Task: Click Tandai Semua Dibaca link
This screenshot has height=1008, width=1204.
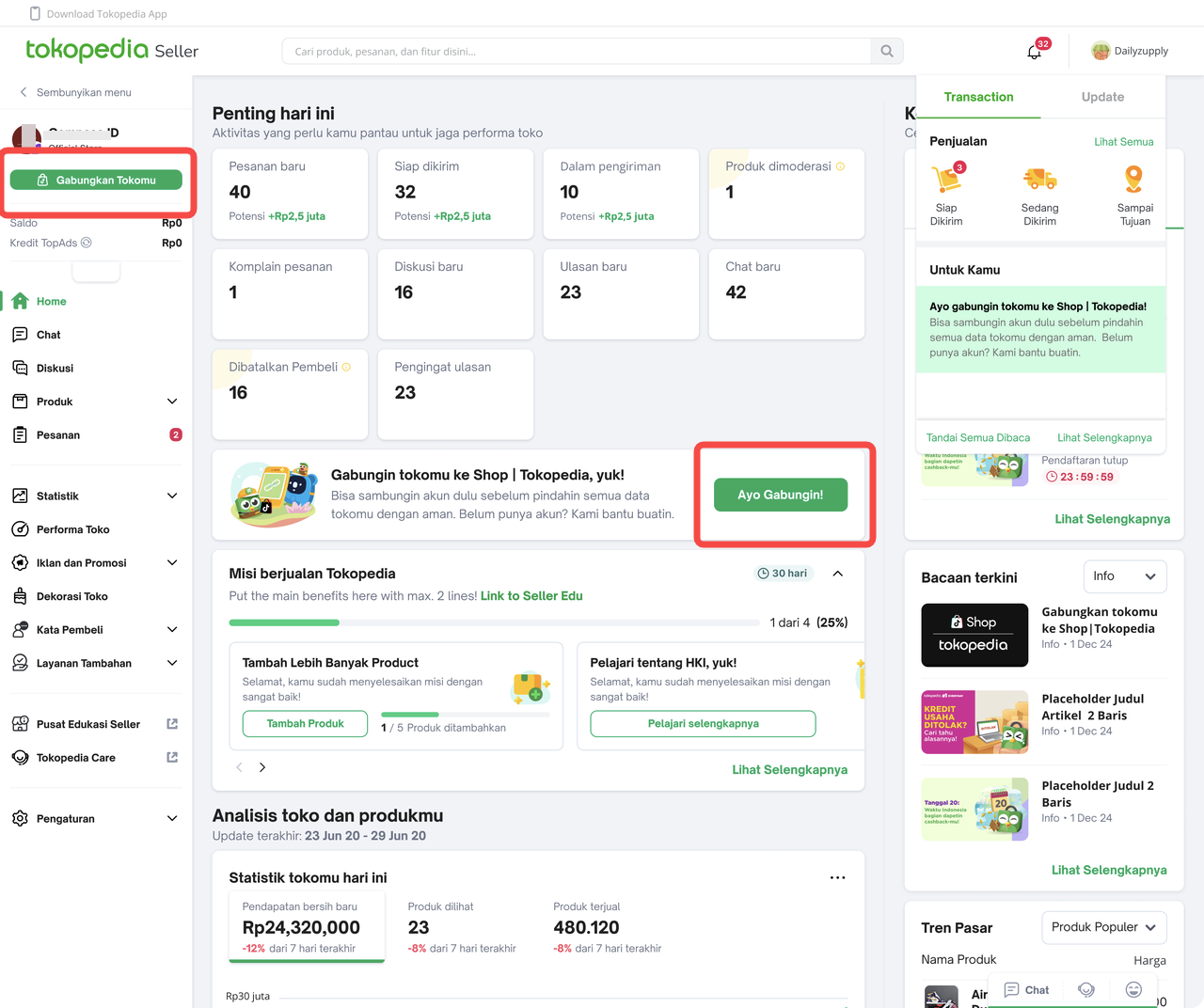Action: tap(978, 438)
